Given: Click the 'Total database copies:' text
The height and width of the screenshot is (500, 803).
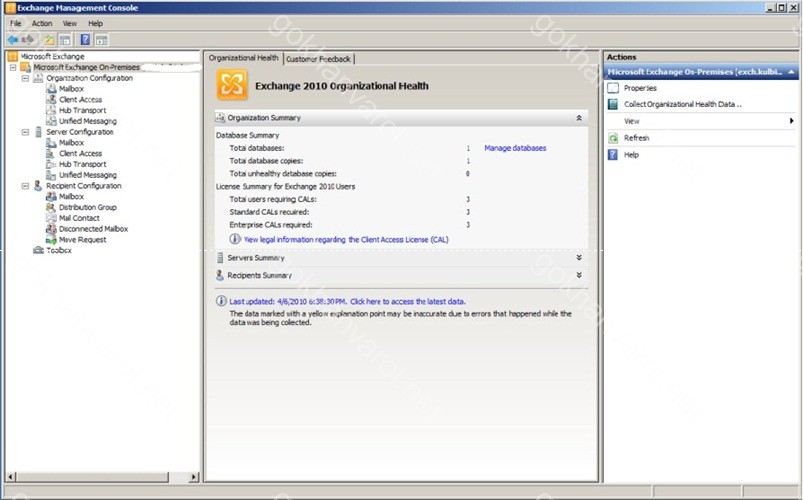Looking at the screenshot, I should pos(266,161).
